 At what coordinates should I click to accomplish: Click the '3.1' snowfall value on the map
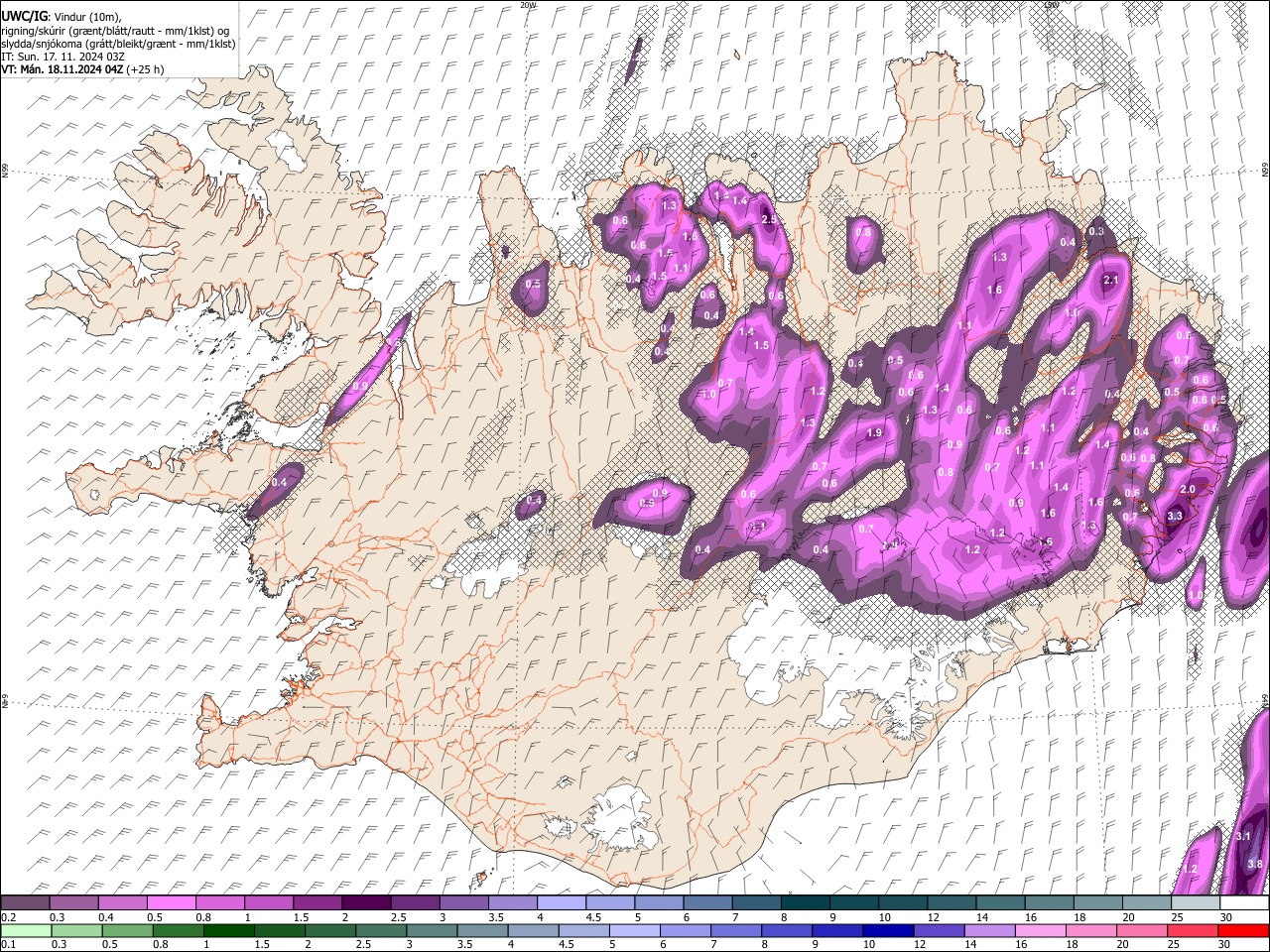pyautogui.click(x=1243, y=837)
